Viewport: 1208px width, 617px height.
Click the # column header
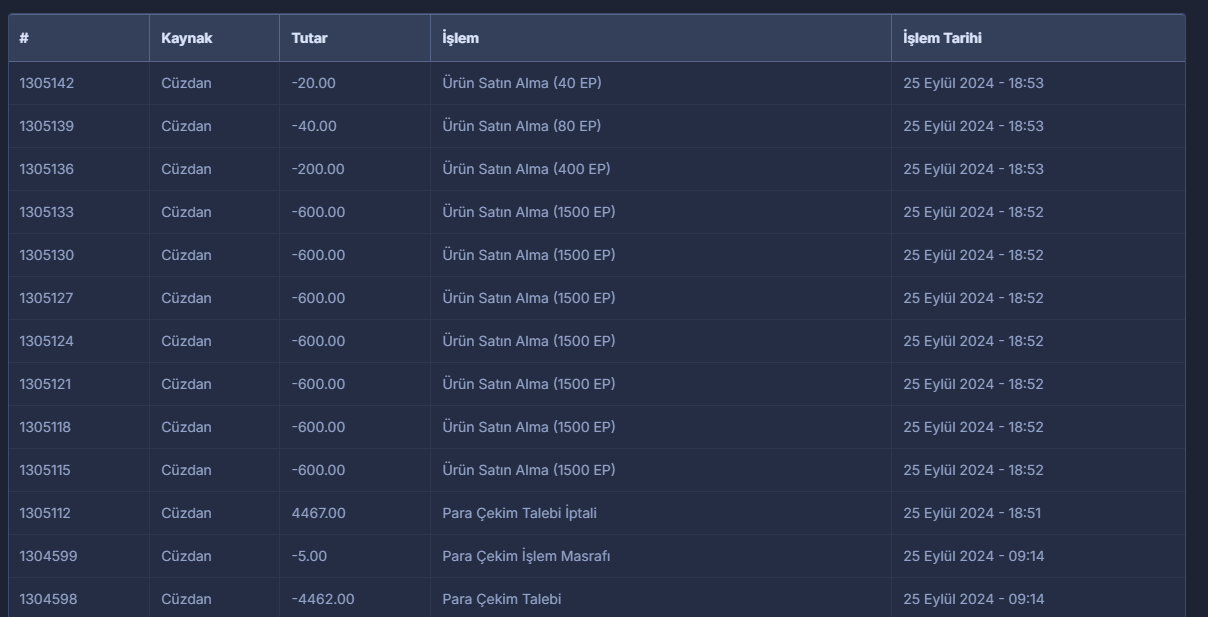24,38
